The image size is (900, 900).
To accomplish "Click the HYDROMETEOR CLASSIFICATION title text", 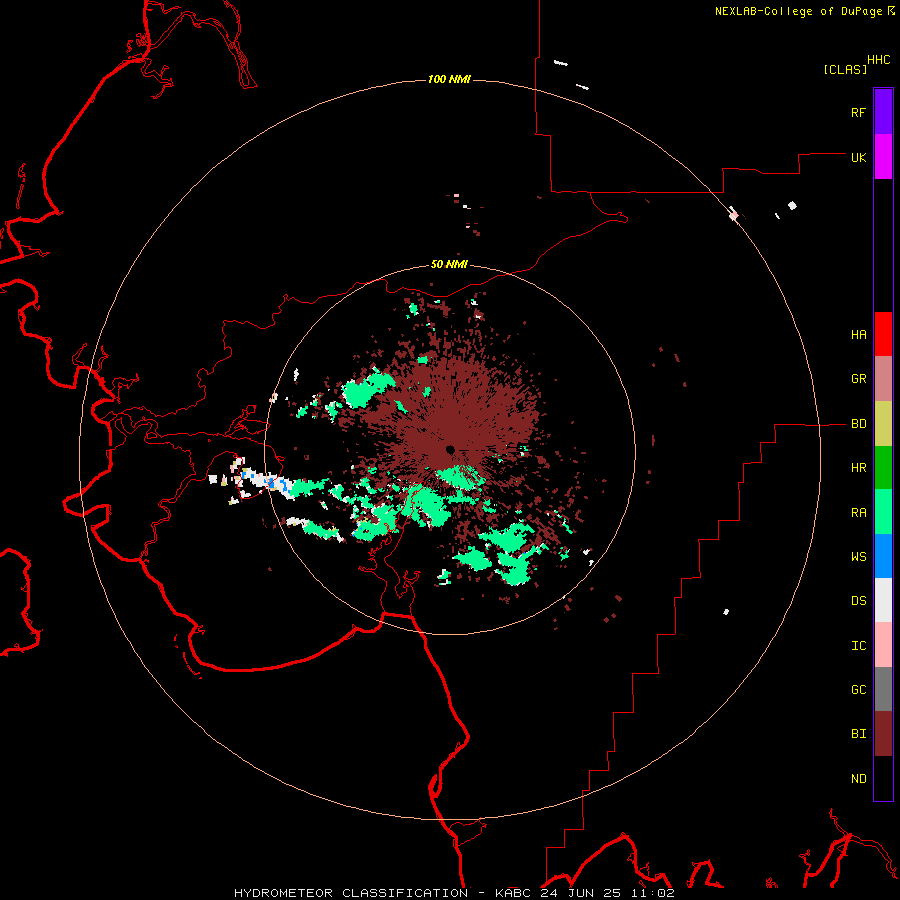I will point(351,893).
